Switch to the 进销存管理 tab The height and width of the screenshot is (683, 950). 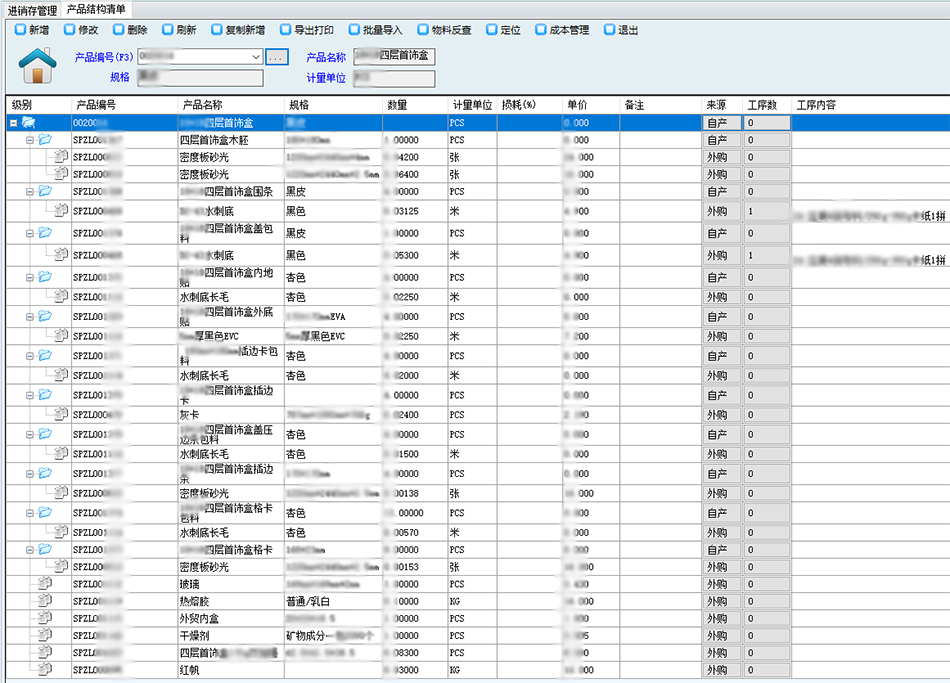click(31, 9)
